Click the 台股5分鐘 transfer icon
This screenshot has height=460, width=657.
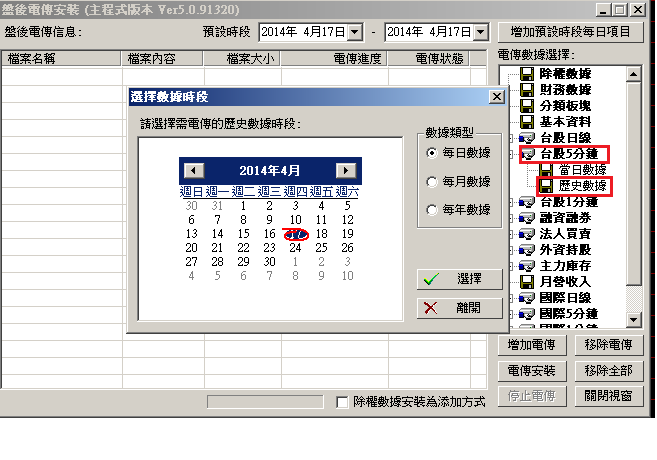[528, 154]
